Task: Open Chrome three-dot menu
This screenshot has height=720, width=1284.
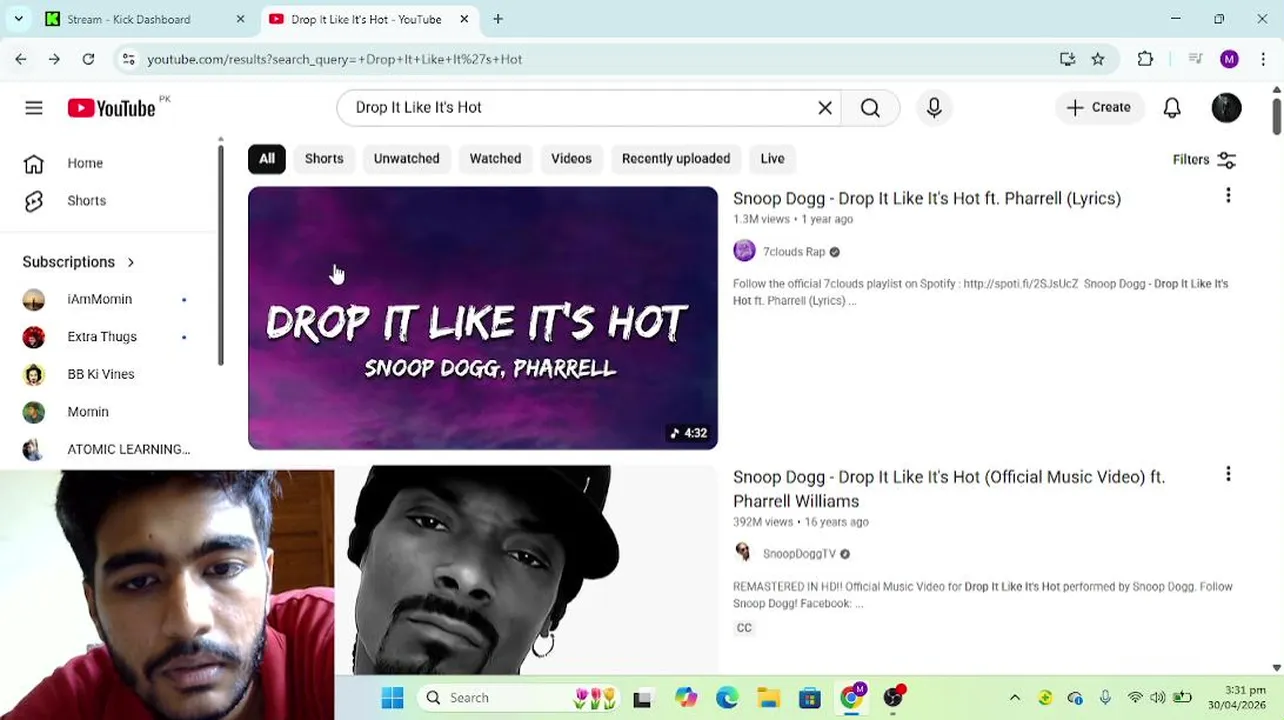Action: click(x=1263, y=59)
